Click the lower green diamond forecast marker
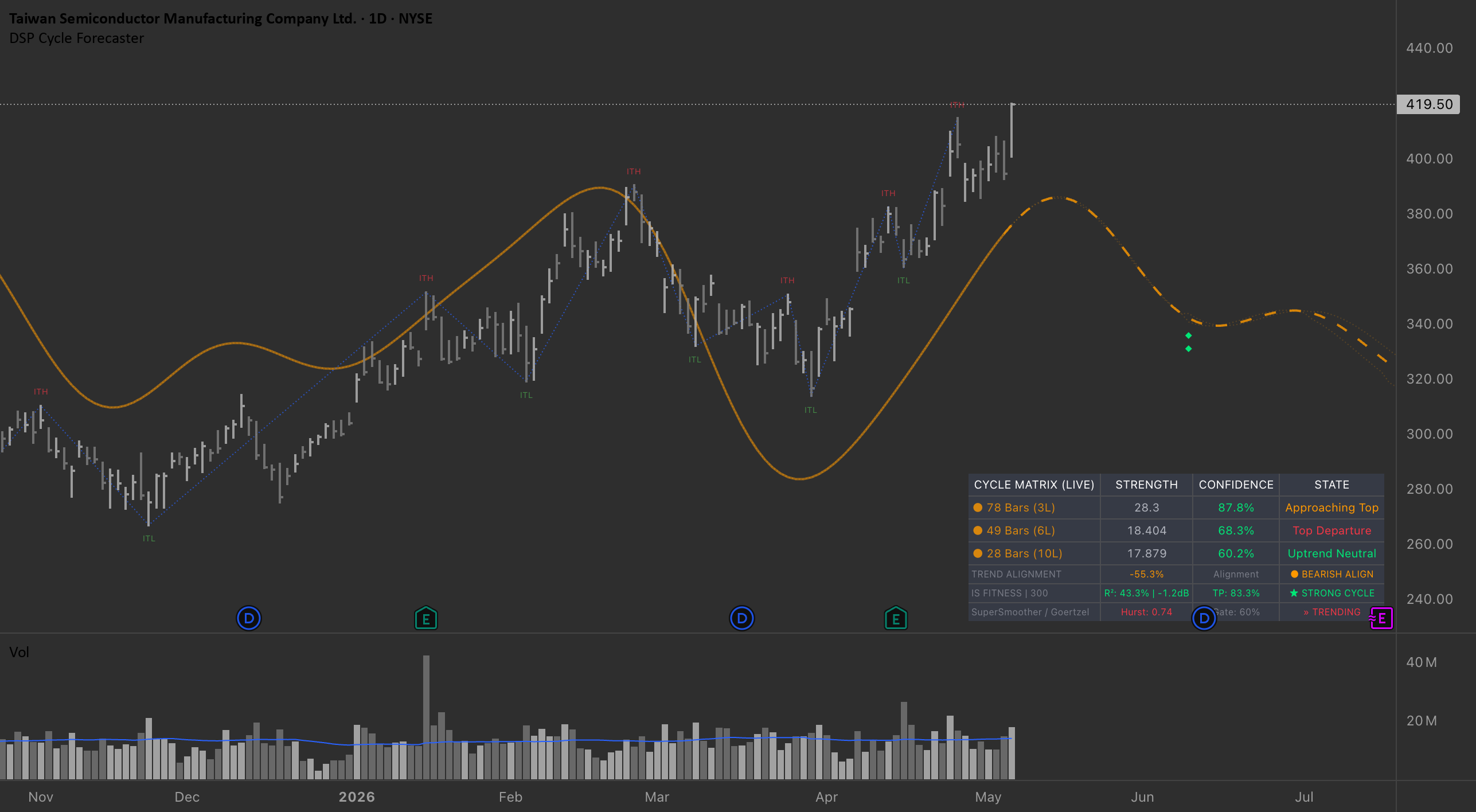This screenshot has width=1476, height=812. coord(1189,349)
